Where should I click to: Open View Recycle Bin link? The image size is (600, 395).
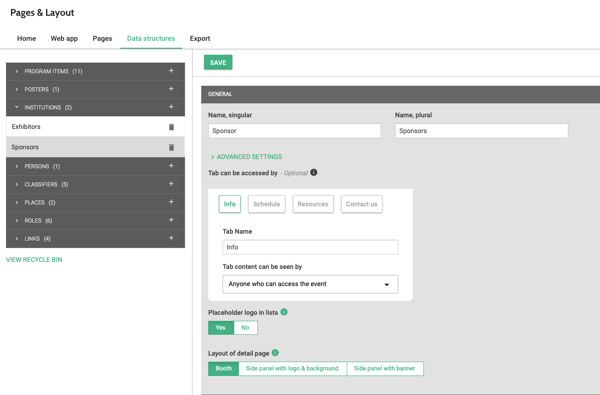[34, 260]
